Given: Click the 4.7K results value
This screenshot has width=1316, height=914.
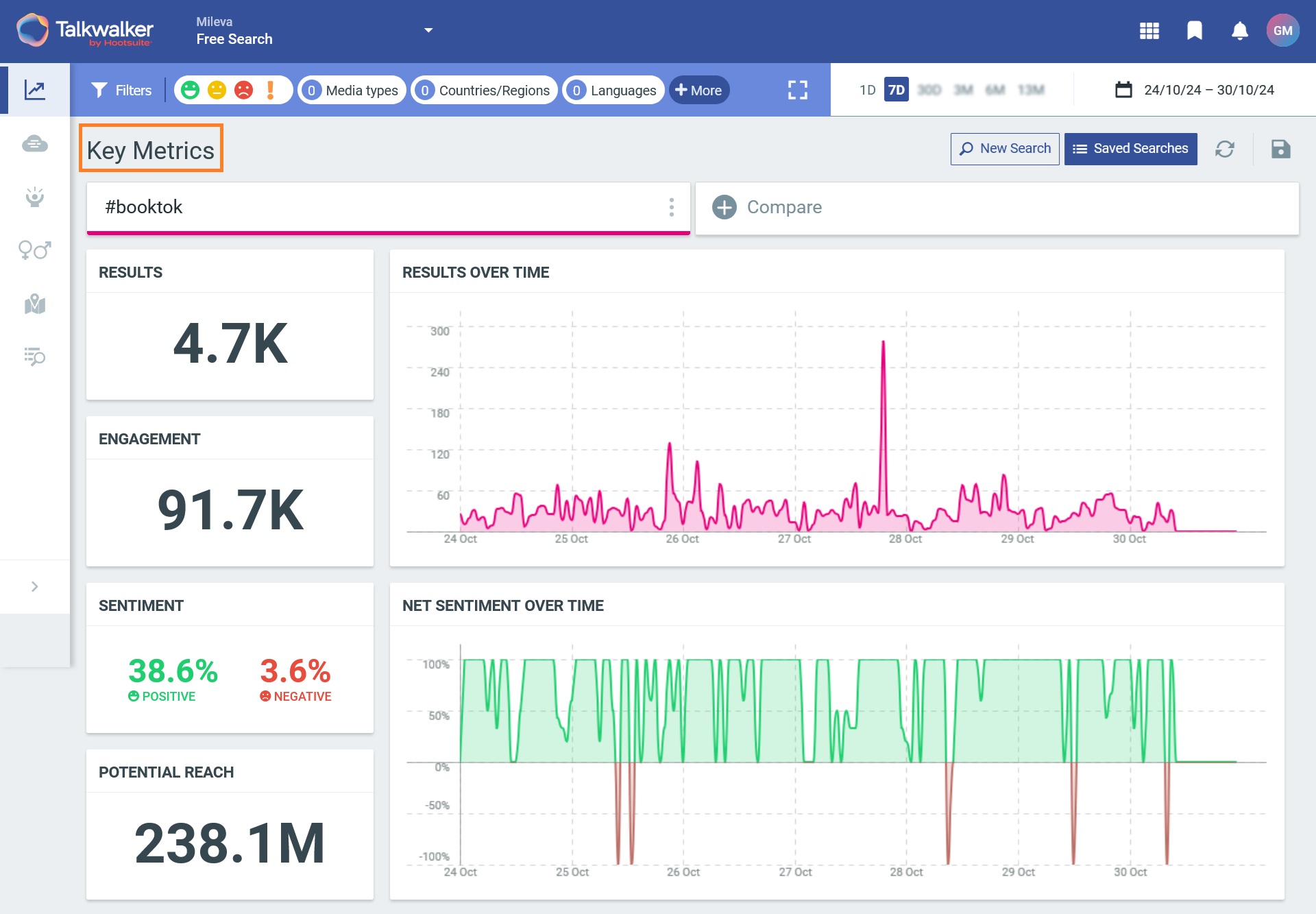Looking at the screenshot, I should pos(230,344).
